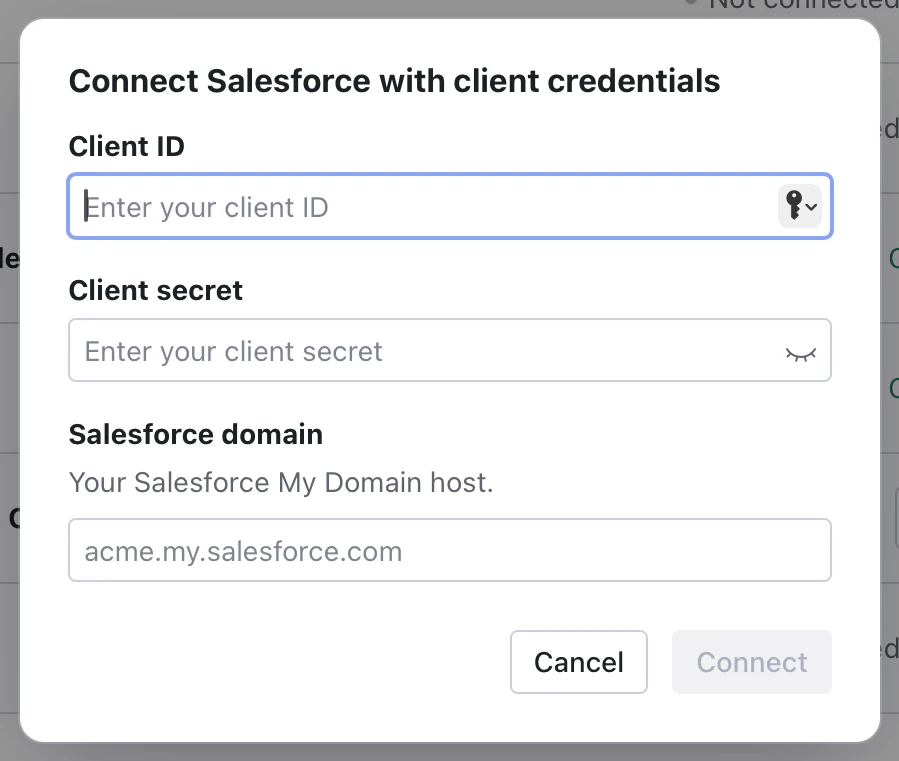This screenshot has width=899, height=761.
Task: Open the password manager key dropdown
Action: click(800, 206)
